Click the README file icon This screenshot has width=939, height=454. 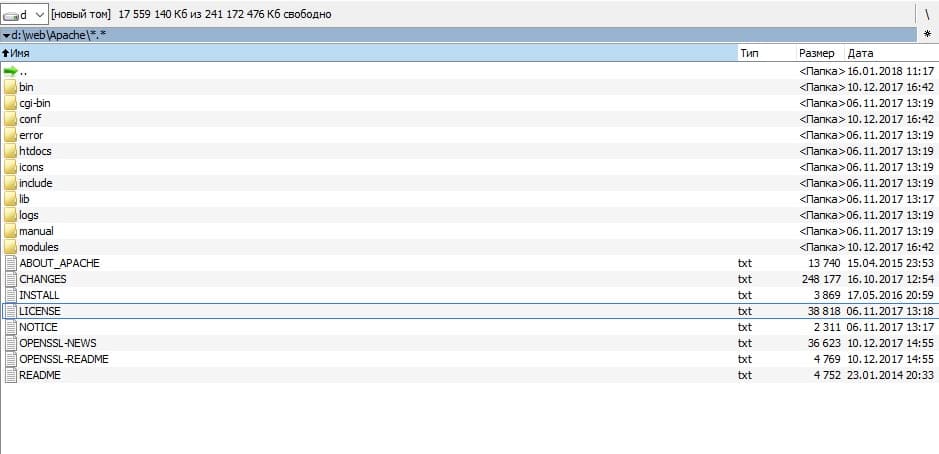point(11,375)
